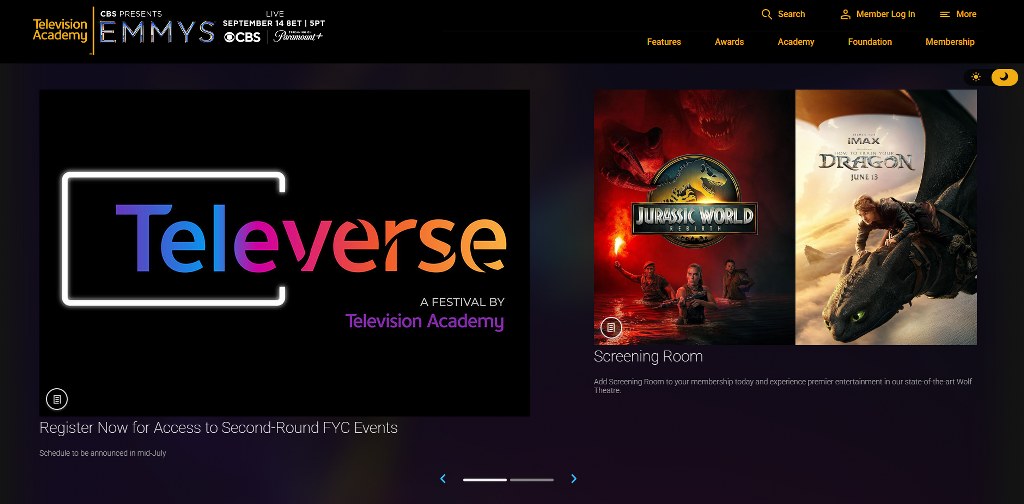Open Register Now for Second-Round FYC Events headline
The height and width of the screenshot is (504, 1024).
coord(218,428)
